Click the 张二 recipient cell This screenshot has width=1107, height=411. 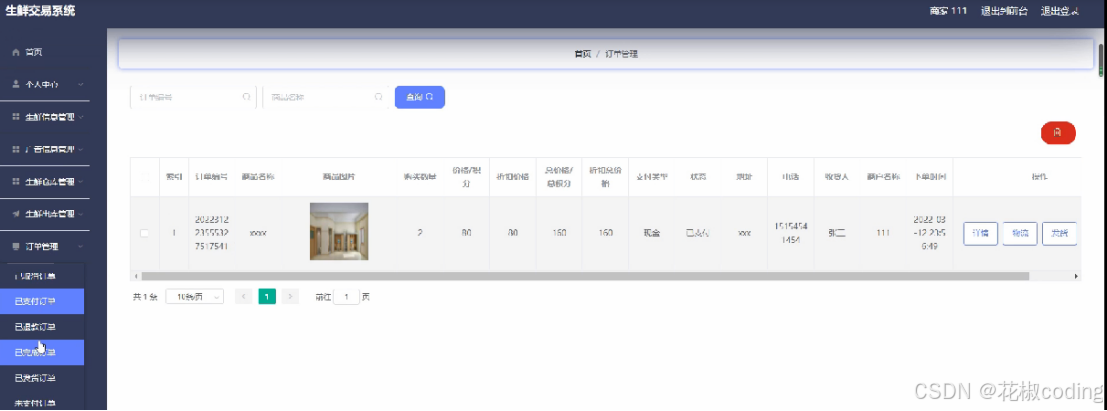[x=836, y=233]
